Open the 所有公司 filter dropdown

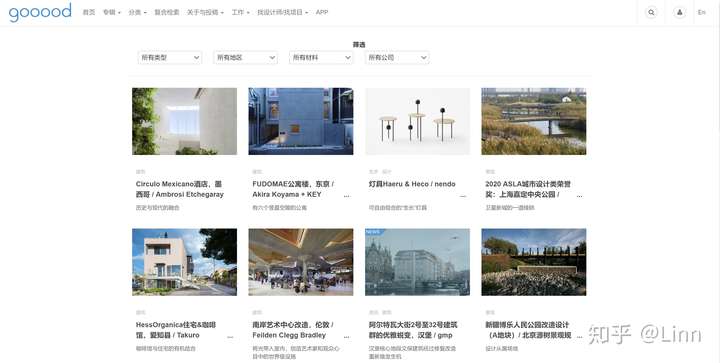coord(397,57)
